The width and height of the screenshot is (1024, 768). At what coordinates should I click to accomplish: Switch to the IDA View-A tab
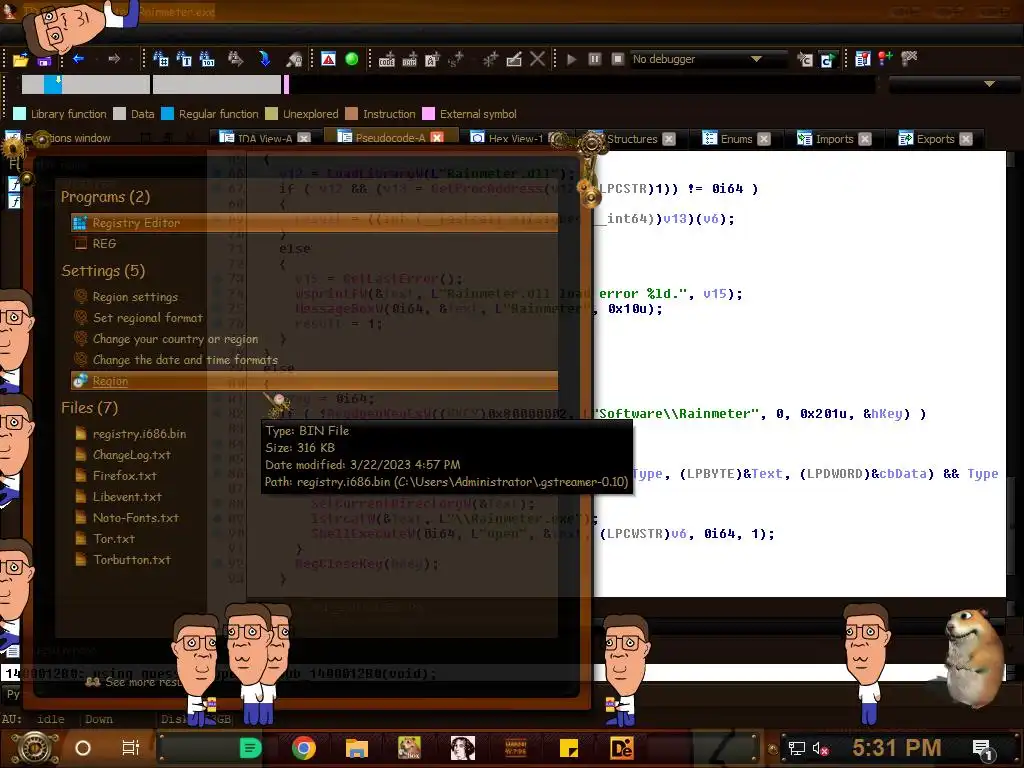[x=264, y=138]
